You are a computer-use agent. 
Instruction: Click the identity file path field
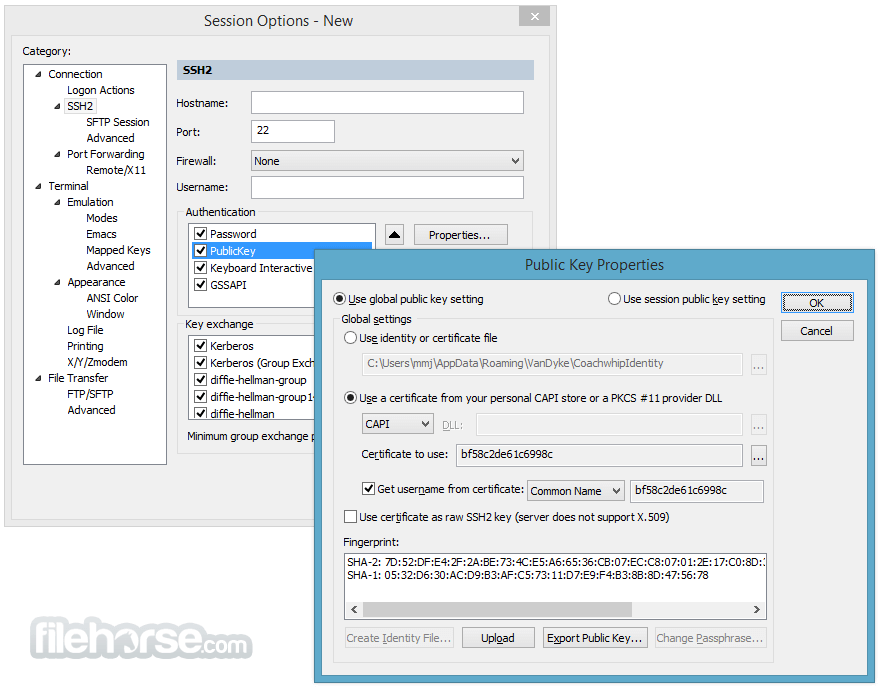tap(552, 364)
